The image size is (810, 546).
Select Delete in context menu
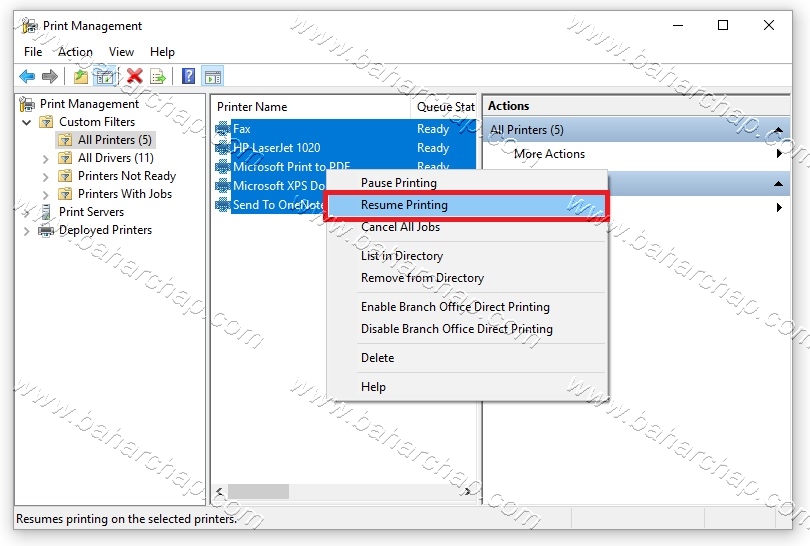[x=377, y=358]
